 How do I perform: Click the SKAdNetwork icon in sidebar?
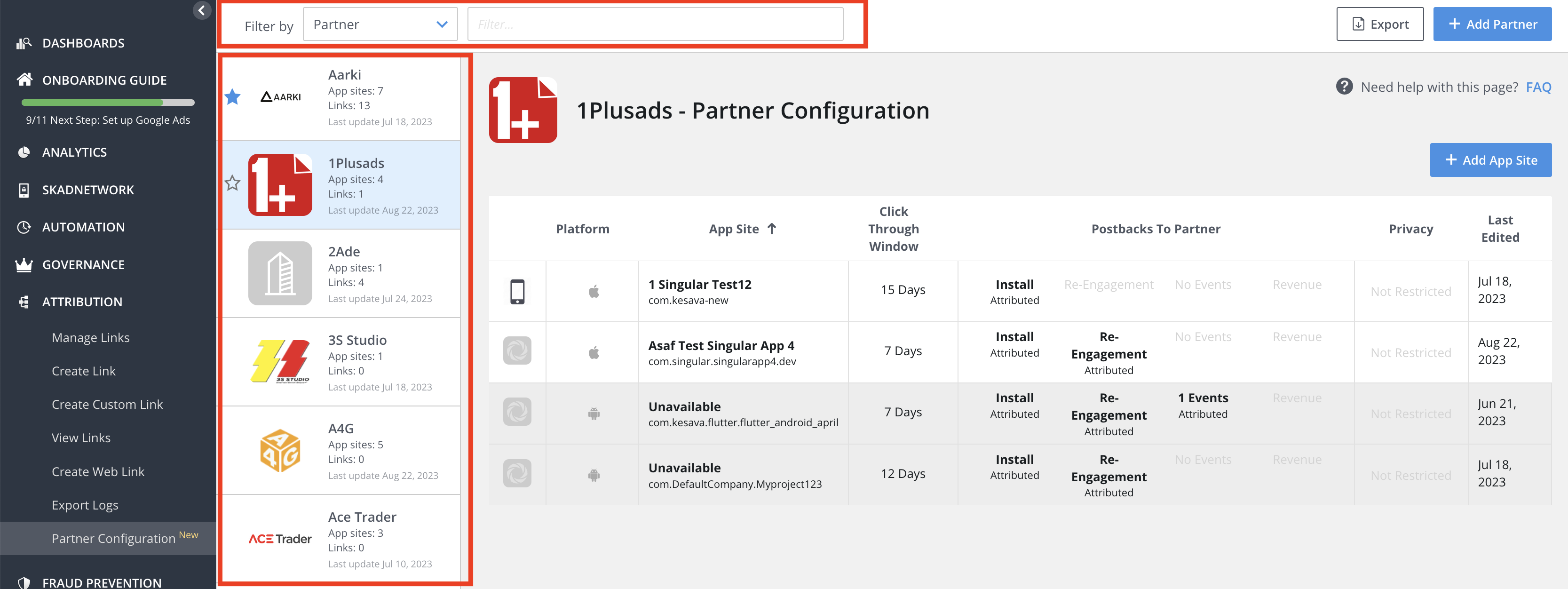point(24,190)
